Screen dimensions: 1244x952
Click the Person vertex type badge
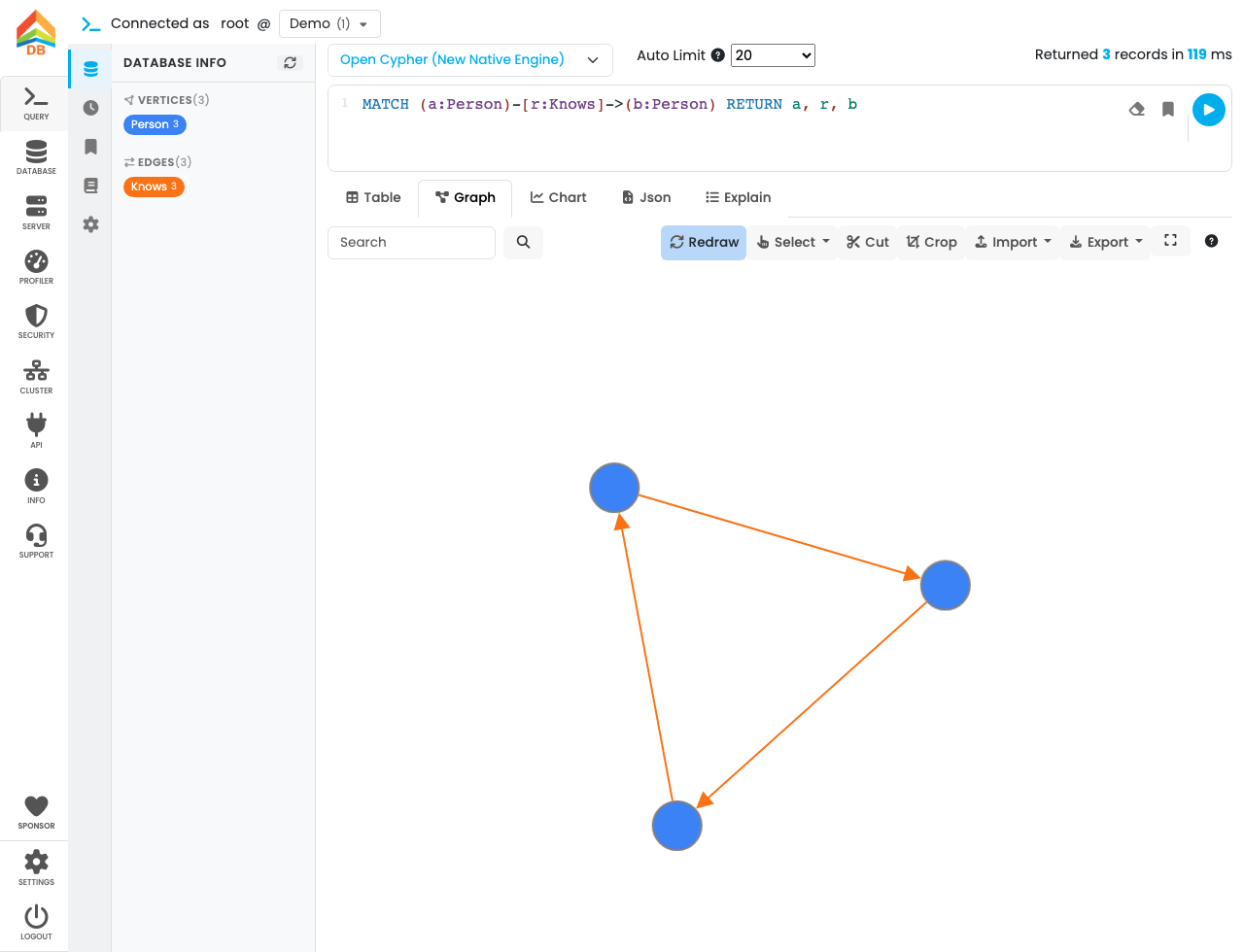pyautogui.click(x=155, y=124)
